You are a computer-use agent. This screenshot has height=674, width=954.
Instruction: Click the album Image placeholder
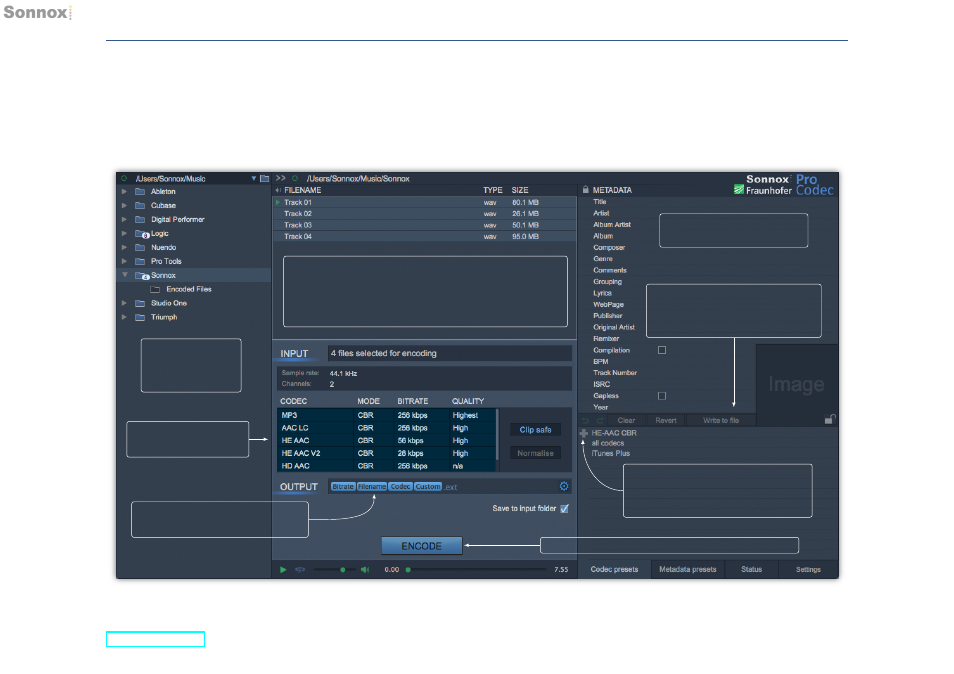click(796, 384)
